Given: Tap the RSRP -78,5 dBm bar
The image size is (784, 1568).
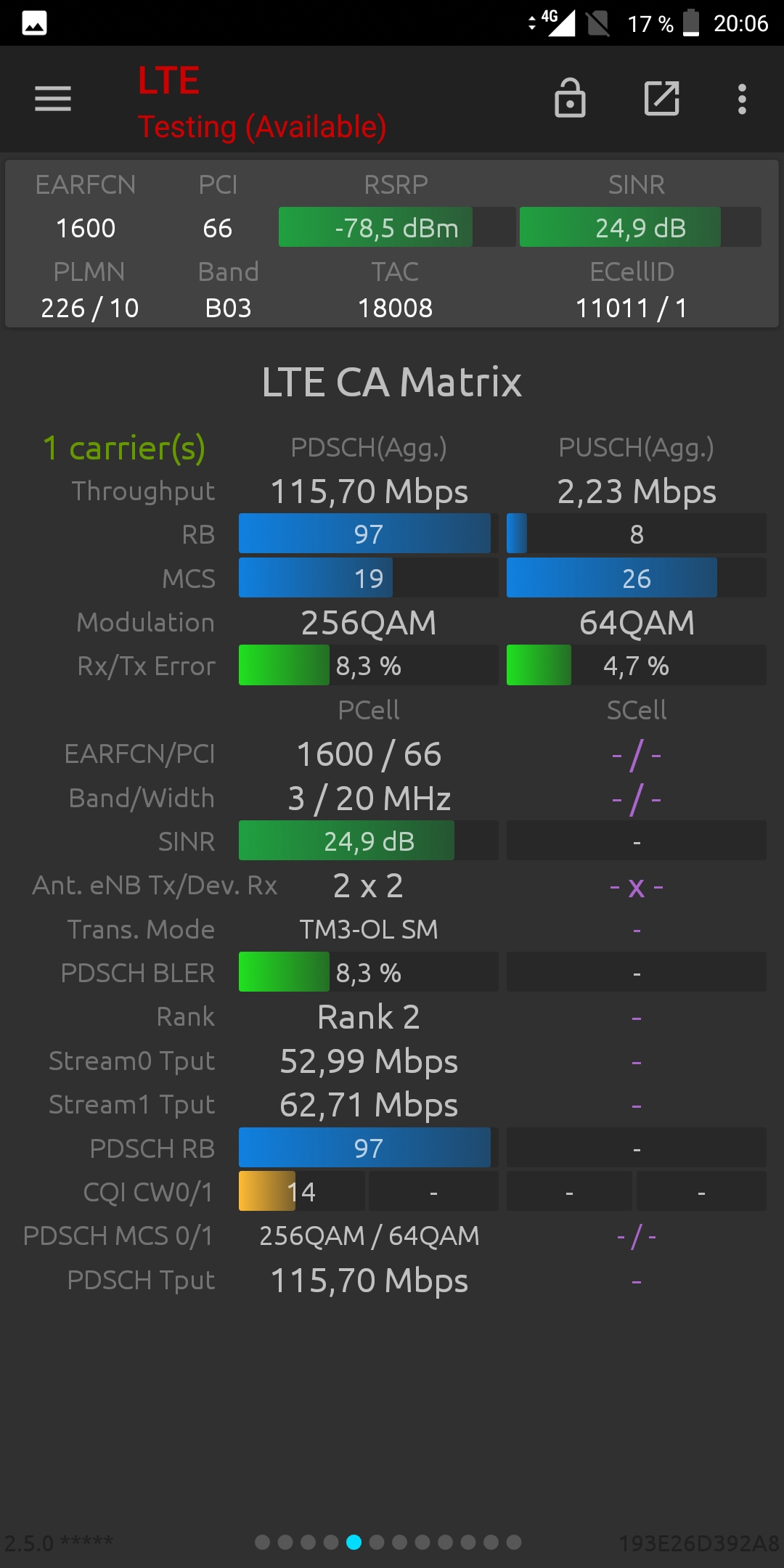Looking at the screenshot, I should (397, 227).
